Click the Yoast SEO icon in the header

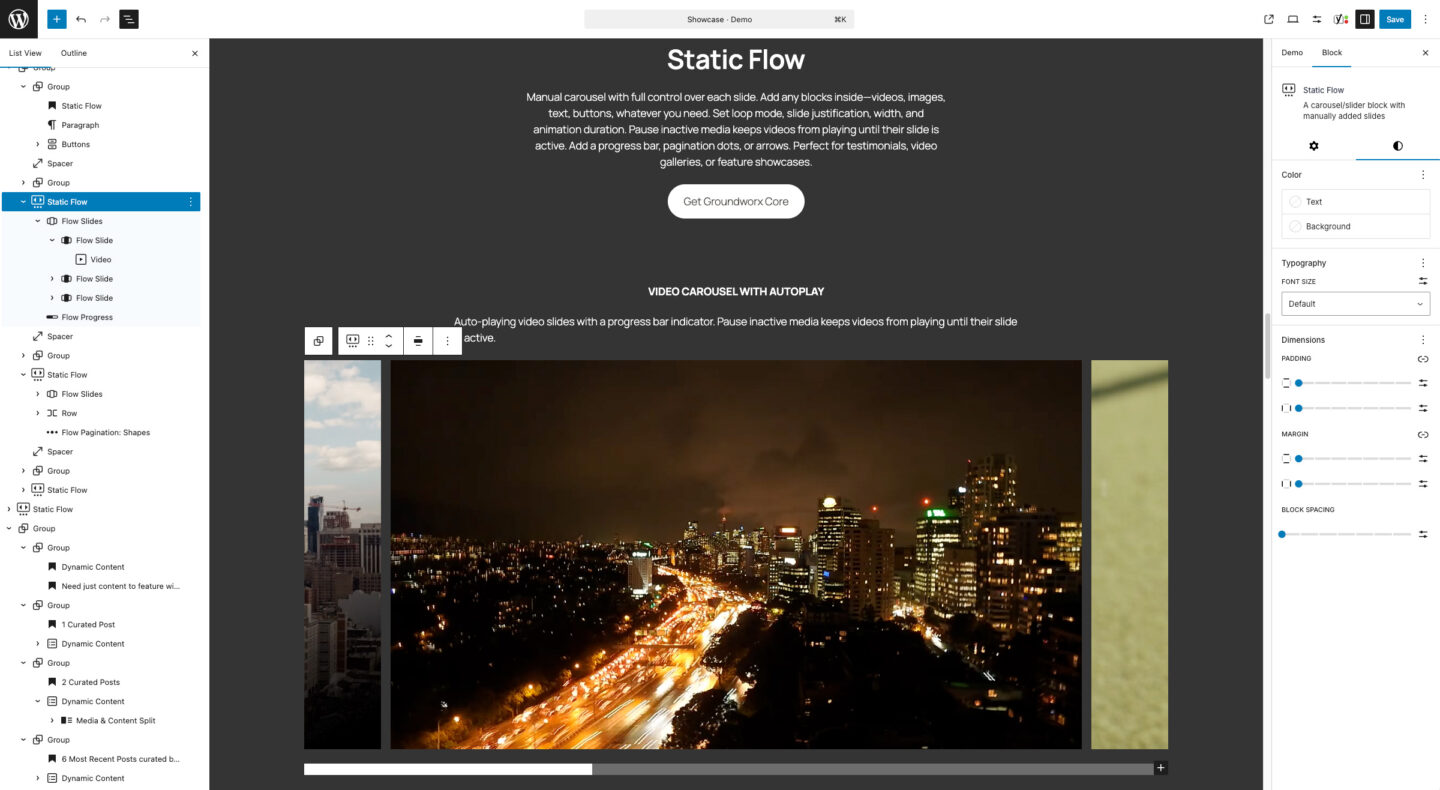(1341, 19)
